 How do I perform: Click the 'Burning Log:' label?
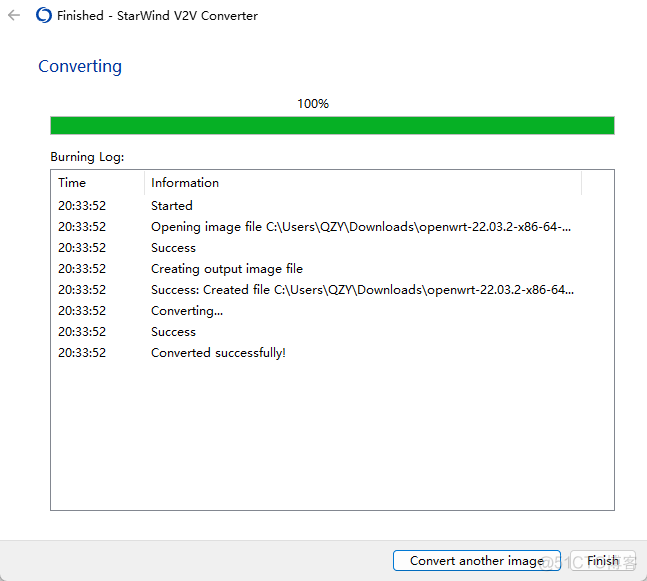(87, 157)
